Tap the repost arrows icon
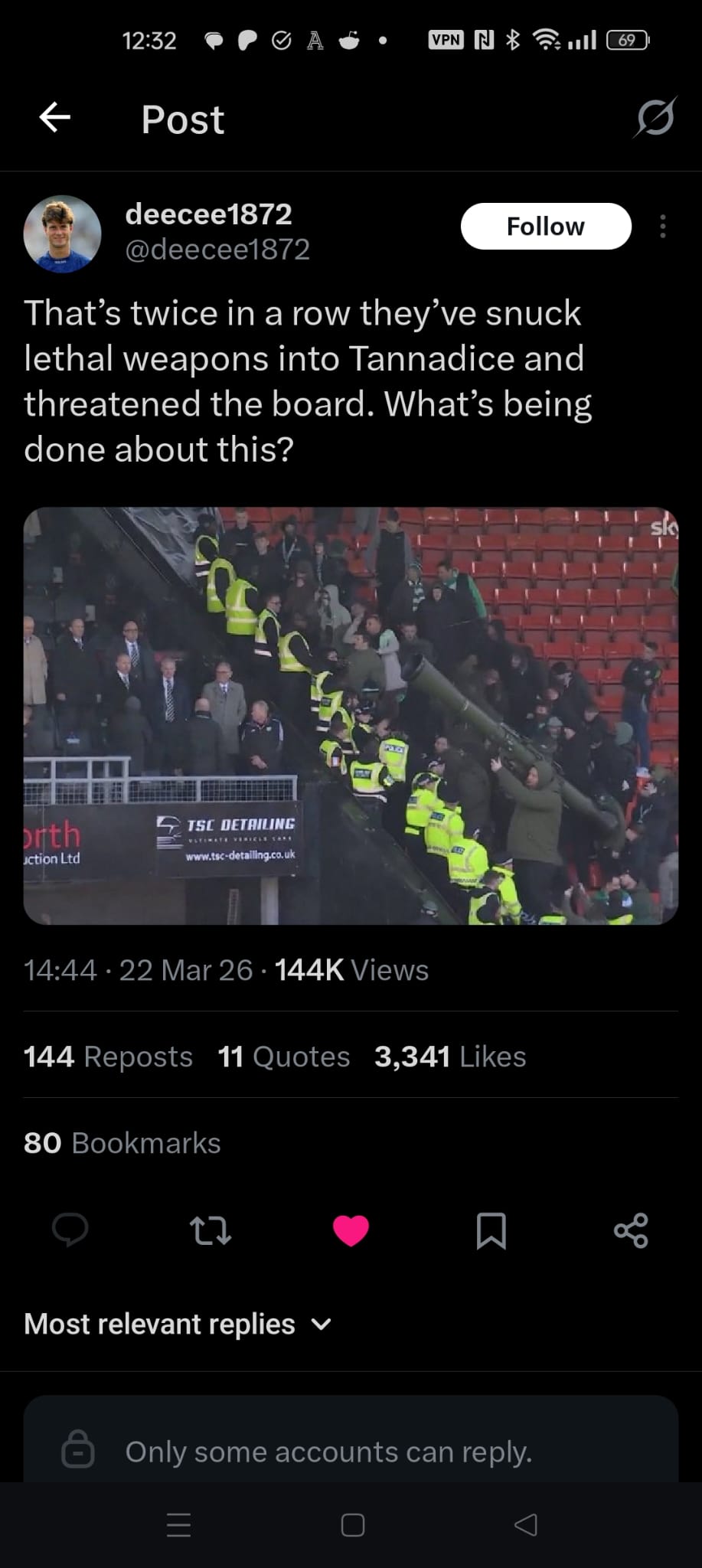 point(210,1230)
